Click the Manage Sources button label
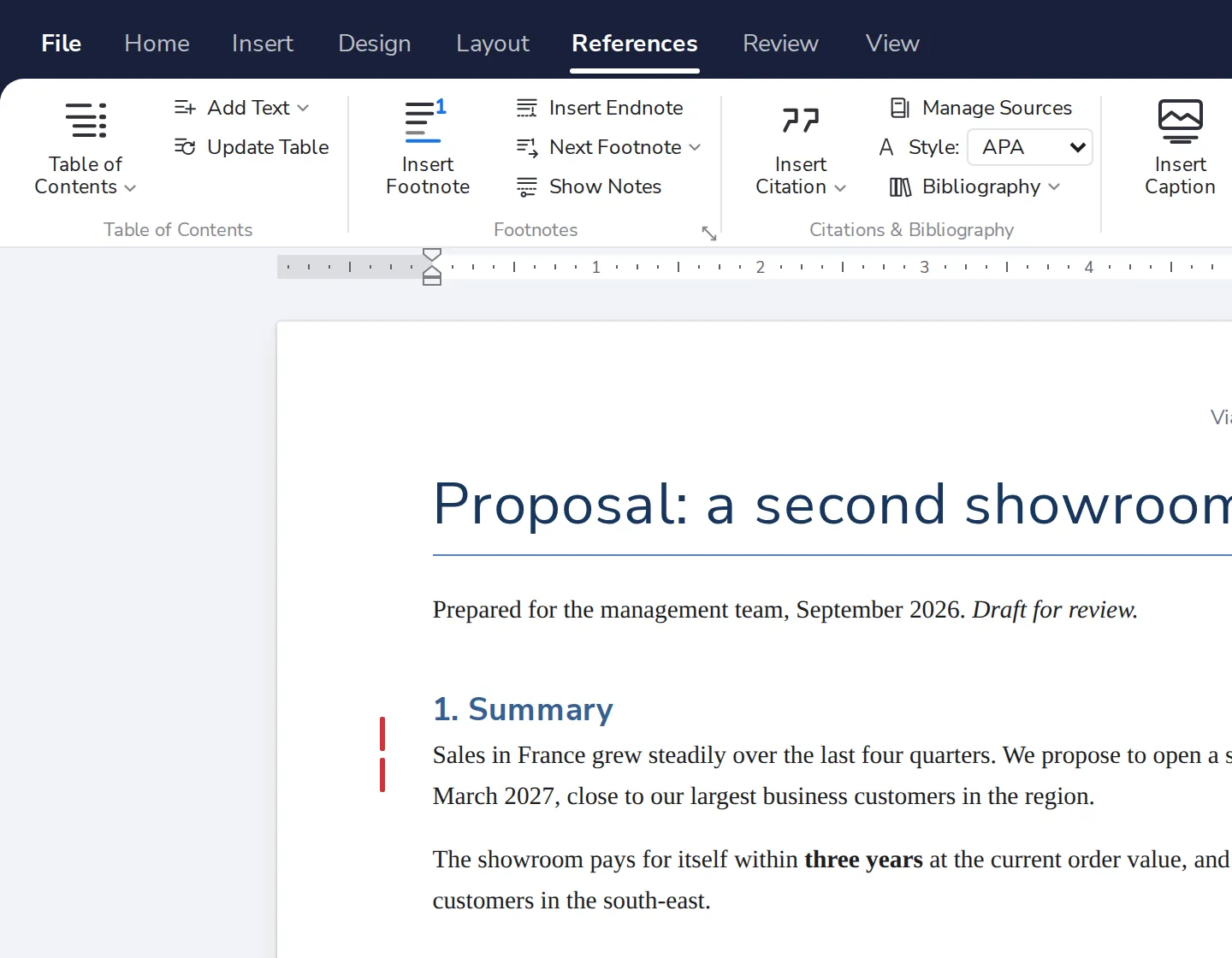Screen dimensions: 1232x958 point(998,108)
